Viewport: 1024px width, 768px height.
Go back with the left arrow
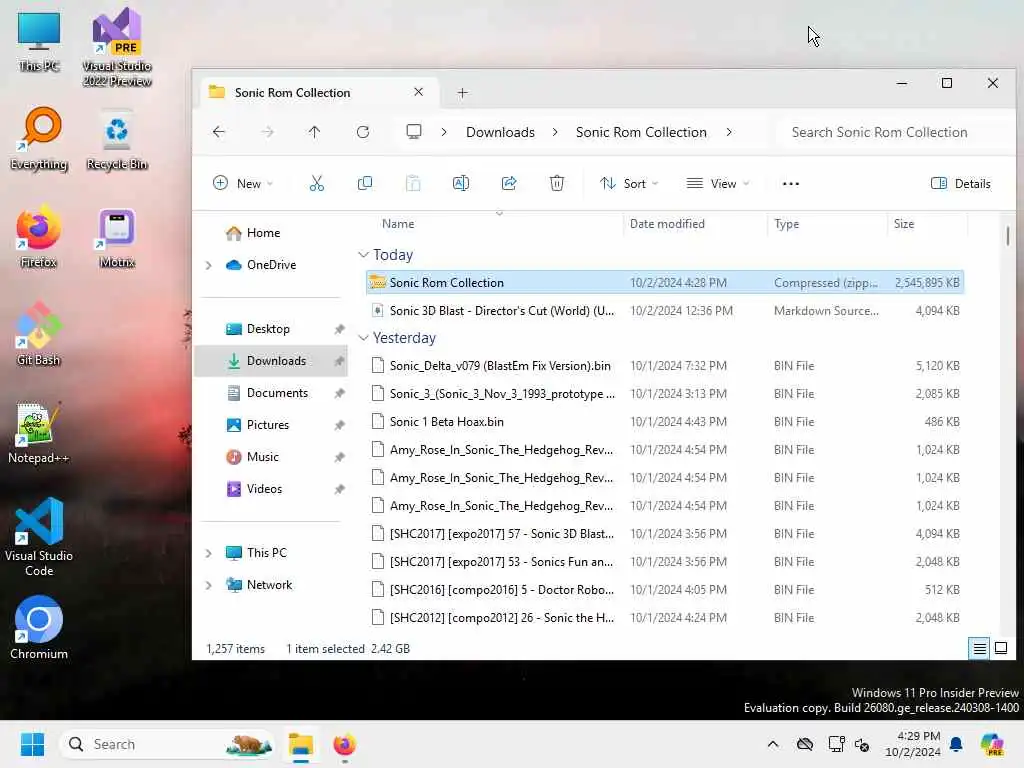tap(219, 132)
